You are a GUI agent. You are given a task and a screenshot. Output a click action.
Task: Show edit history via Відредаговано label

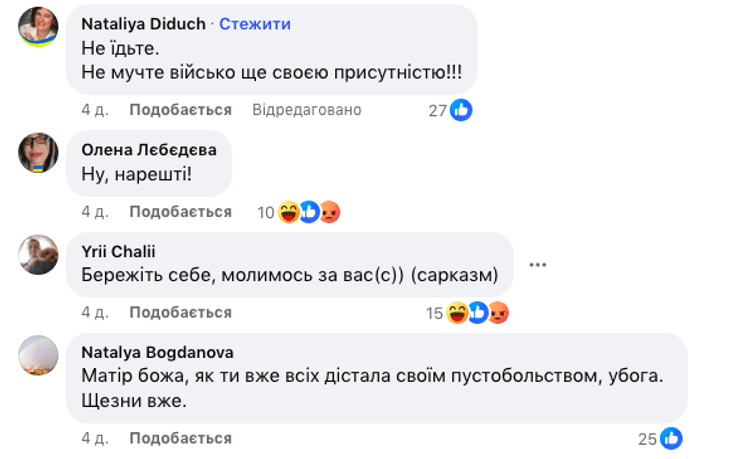[x=307, y=110]
